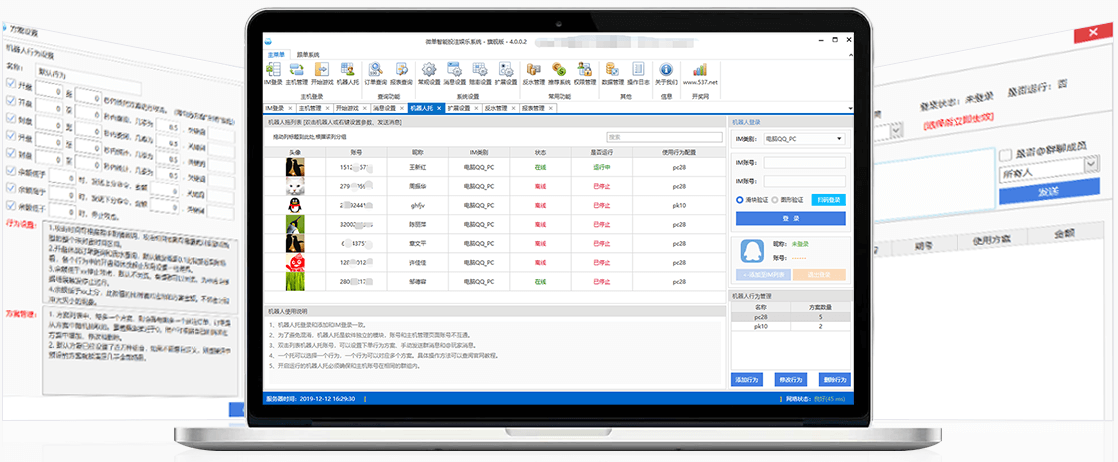
Task: Open 权限管理 lock icon
Action: [584, 71]
